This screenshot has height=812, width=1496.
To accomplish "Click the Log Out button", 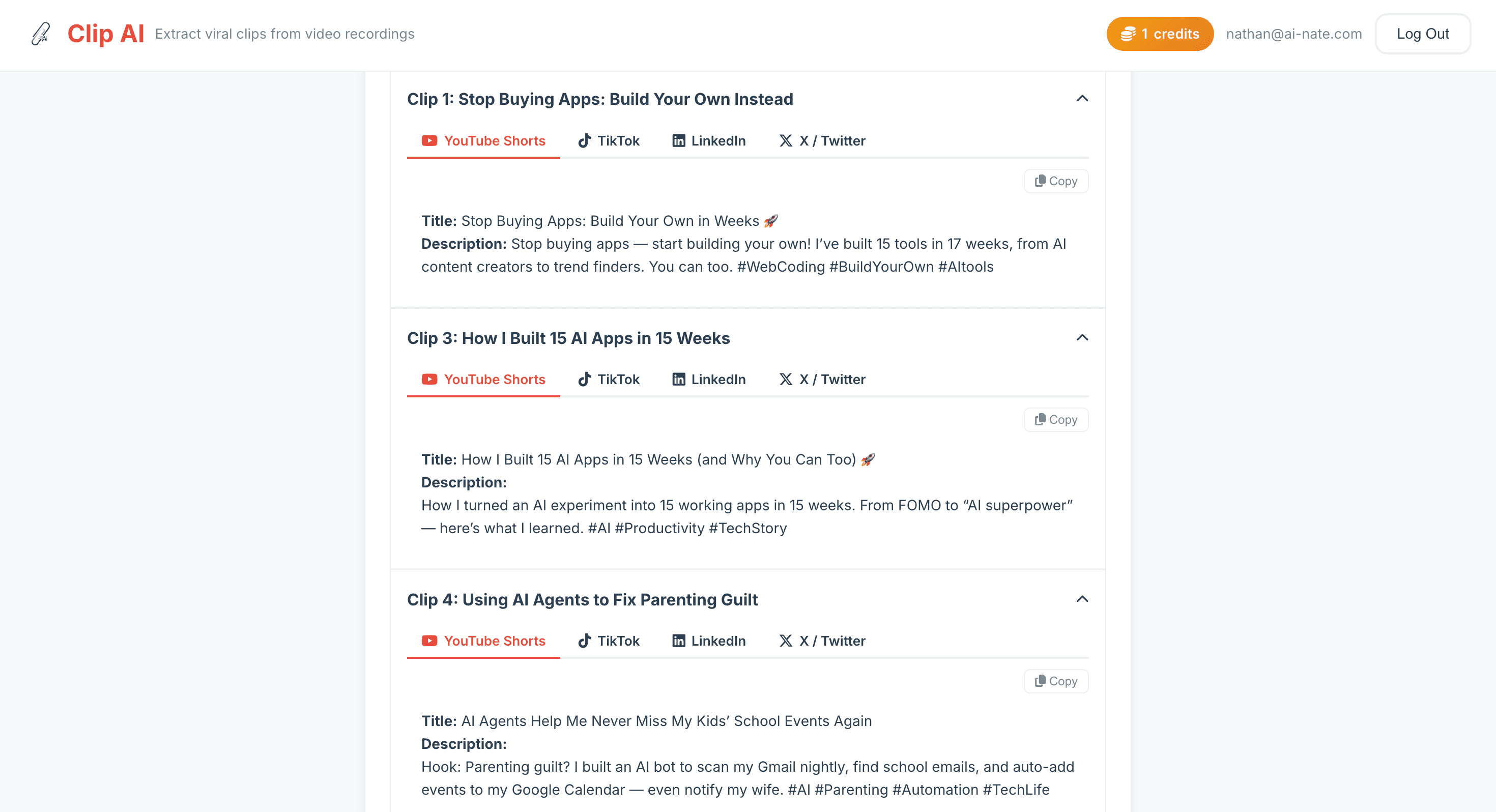I will point(1422,34).
